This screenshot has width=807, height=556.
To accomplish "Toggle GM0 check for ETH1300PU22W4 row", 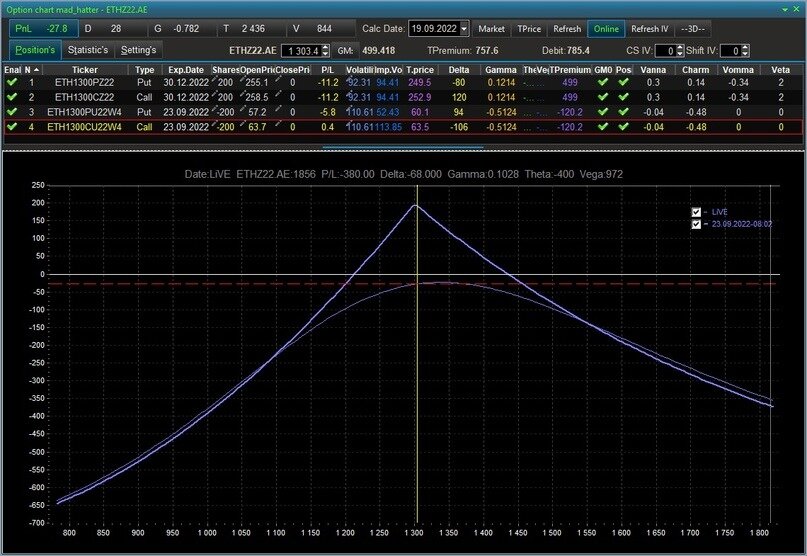I will click(603, 112).
